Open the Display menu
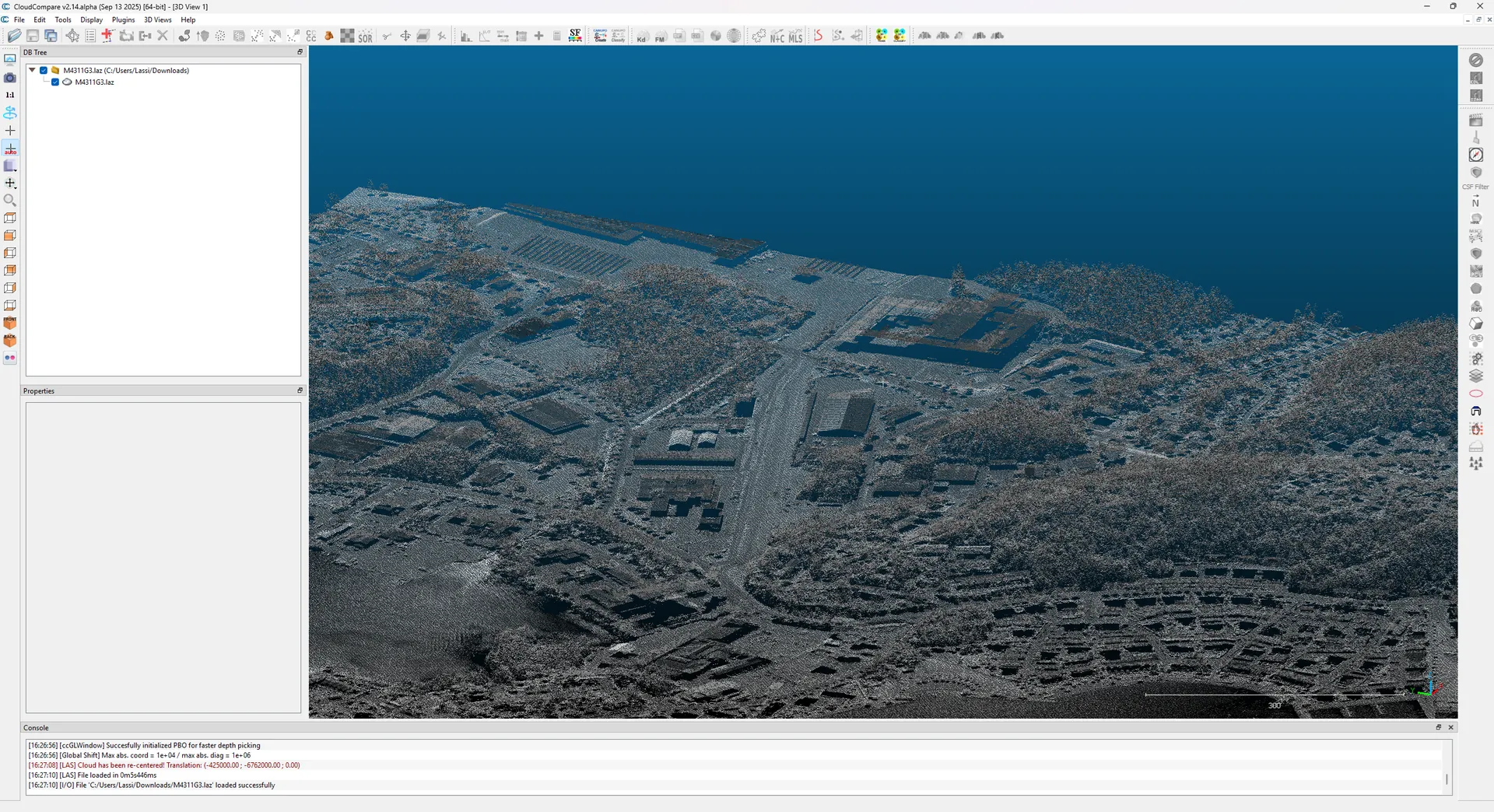Screen dimensions: 1494x812 coord(92,19)
